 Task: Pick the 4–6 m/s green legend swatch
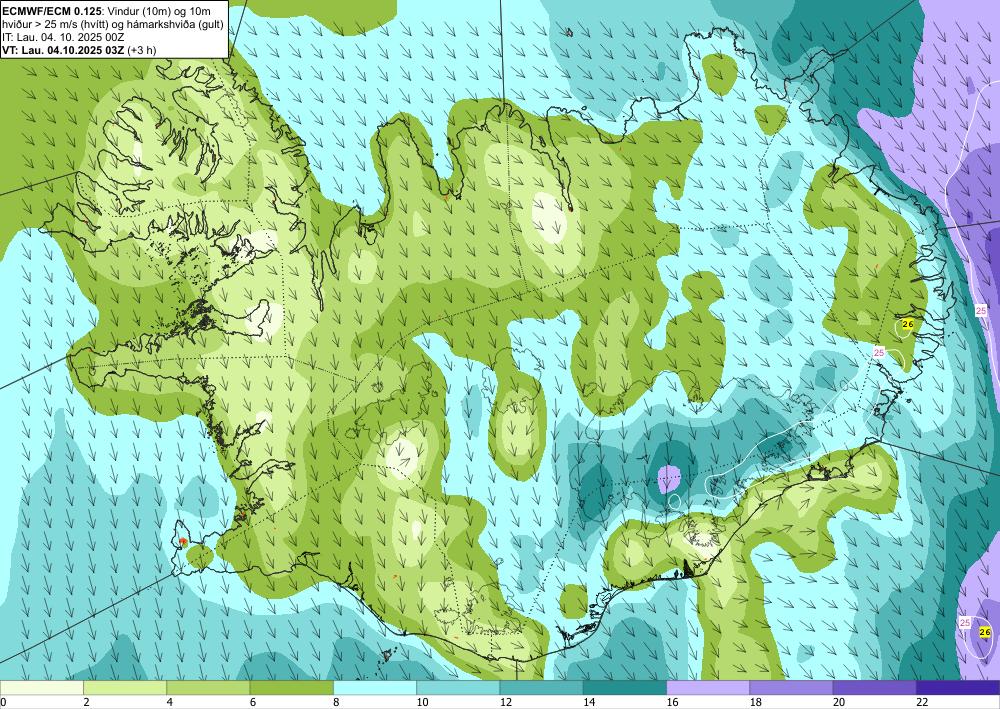tap(208, 688)
